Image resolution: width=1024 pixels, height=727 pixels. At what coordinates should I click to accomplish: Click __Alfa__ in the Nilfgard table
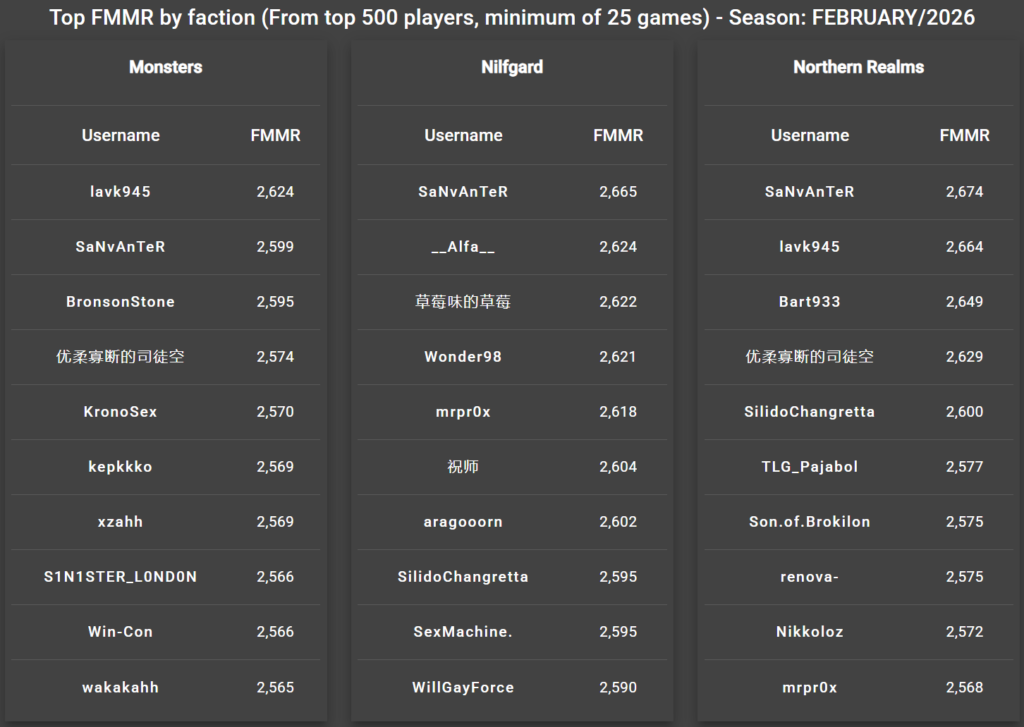point(463,246)
